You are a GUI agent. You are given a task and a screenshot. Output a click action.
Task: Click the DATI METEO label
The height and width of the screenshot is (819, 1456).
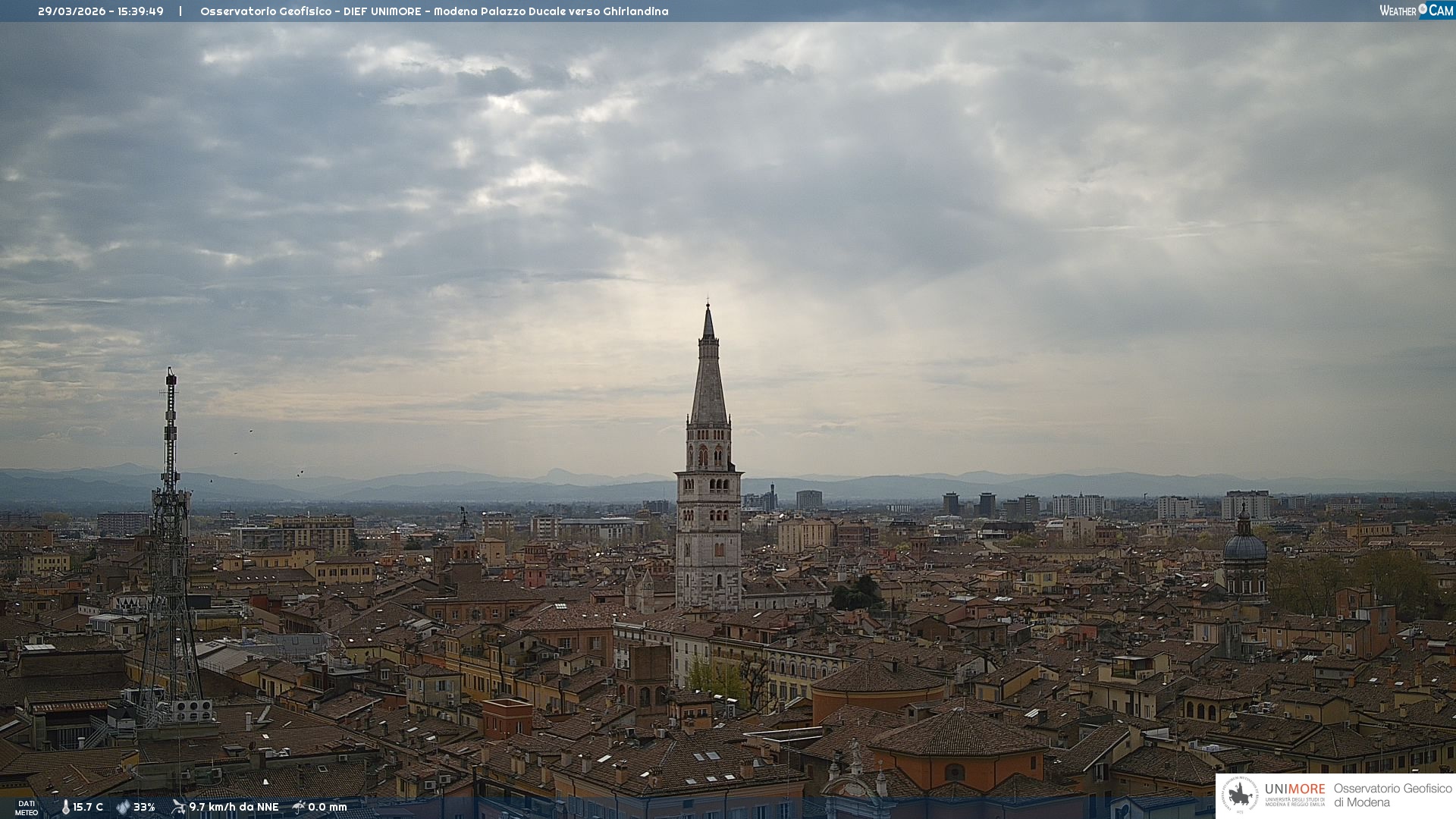coord(27,808)
